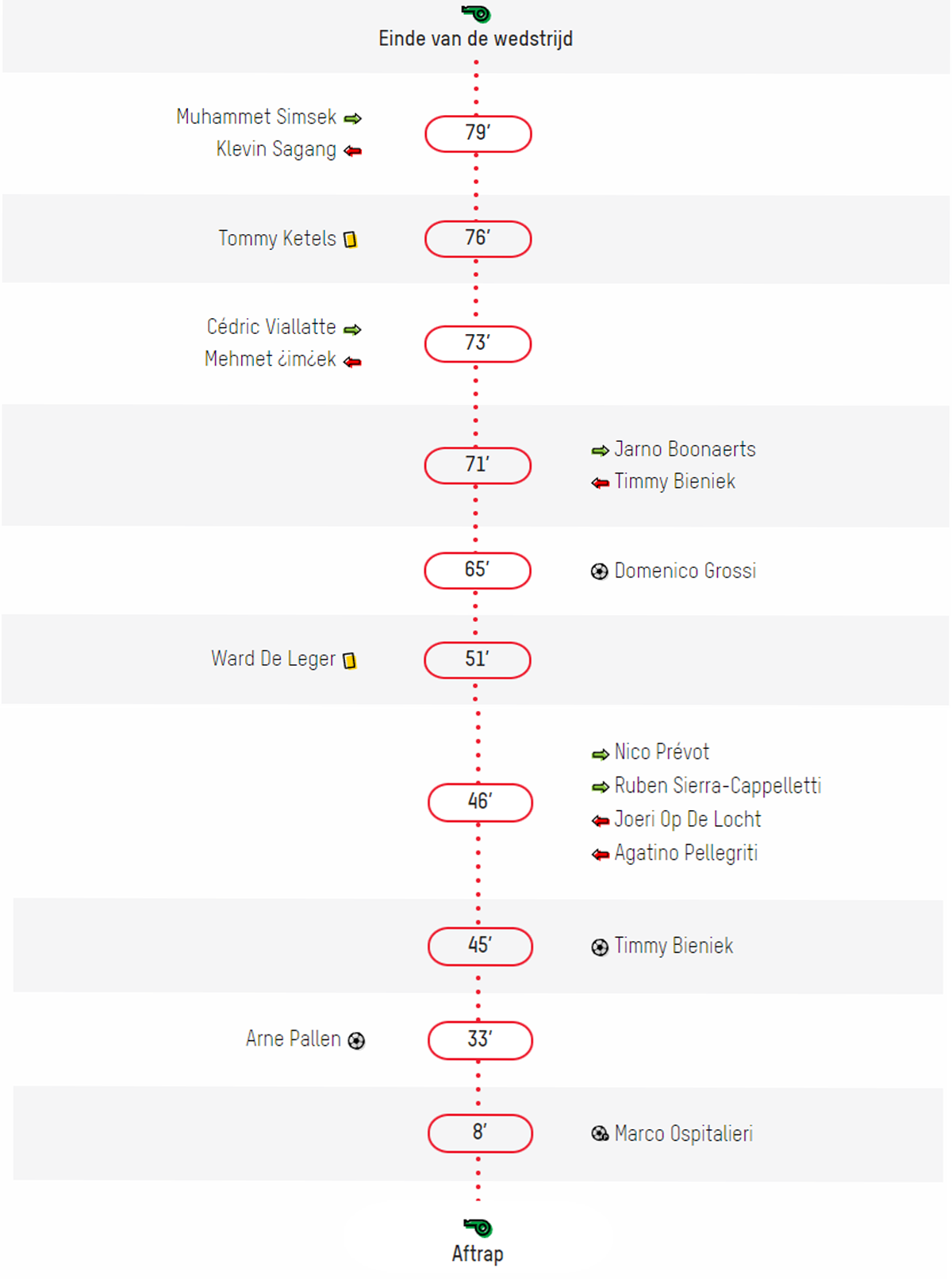Click the green arrow beside Jarno Boonaerts
Screen dimensions: 952x1279
[601, 451]
